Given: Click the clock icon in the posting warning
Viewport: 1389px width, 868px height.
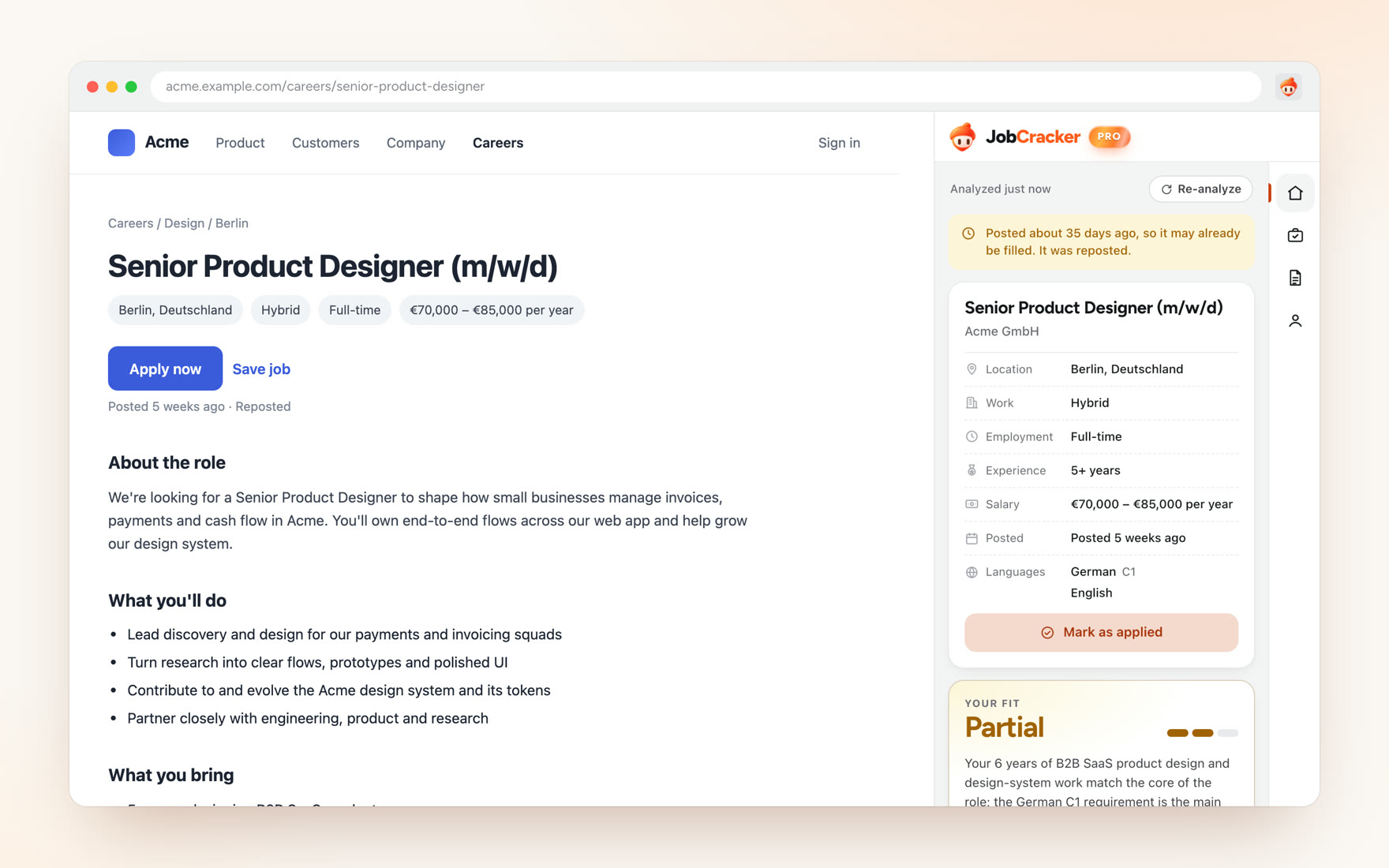Looking at the screenshot, I should click(x=968, y=234).
